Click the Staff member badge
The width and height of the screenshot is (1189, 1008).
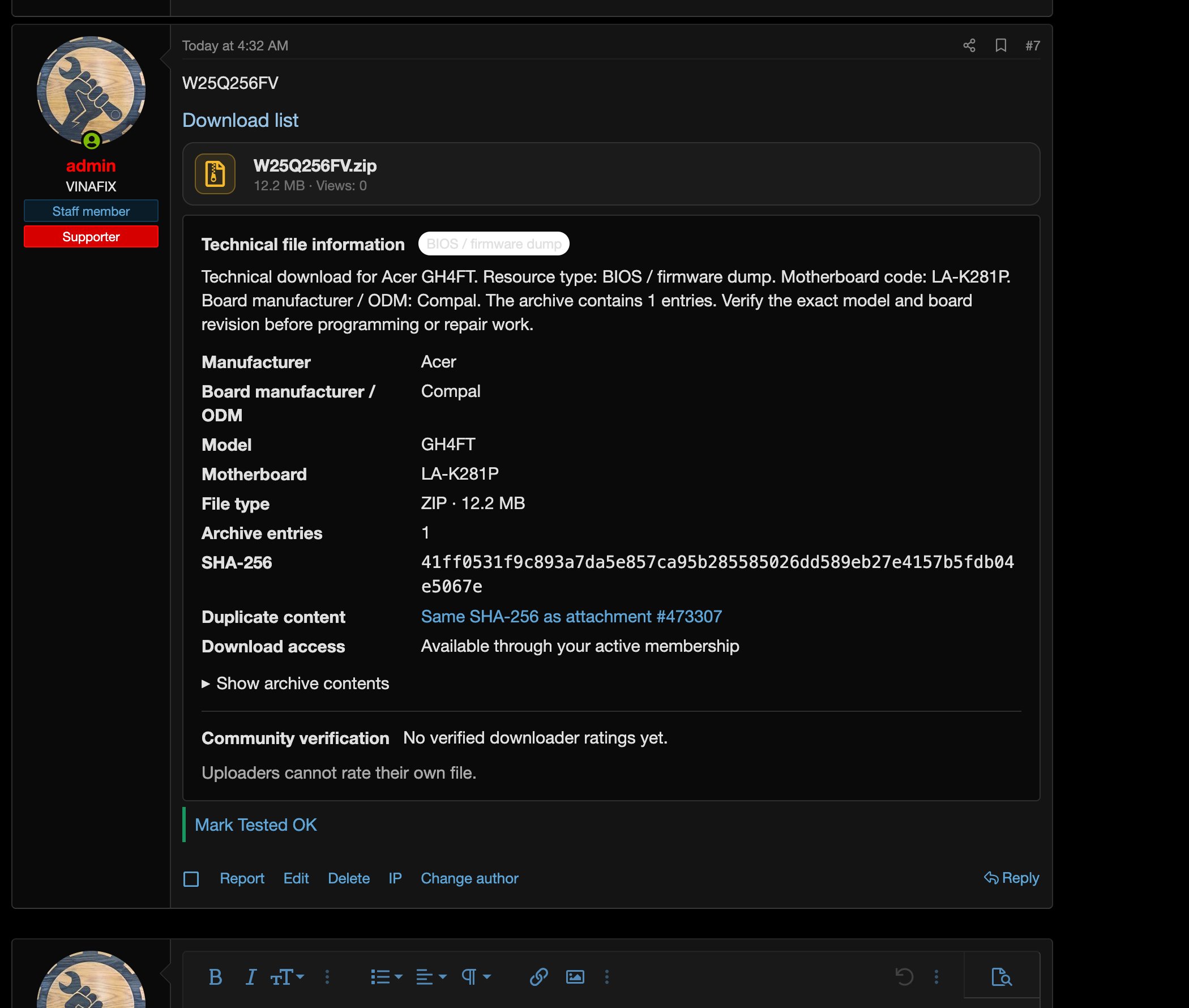[x=91, y=211]
